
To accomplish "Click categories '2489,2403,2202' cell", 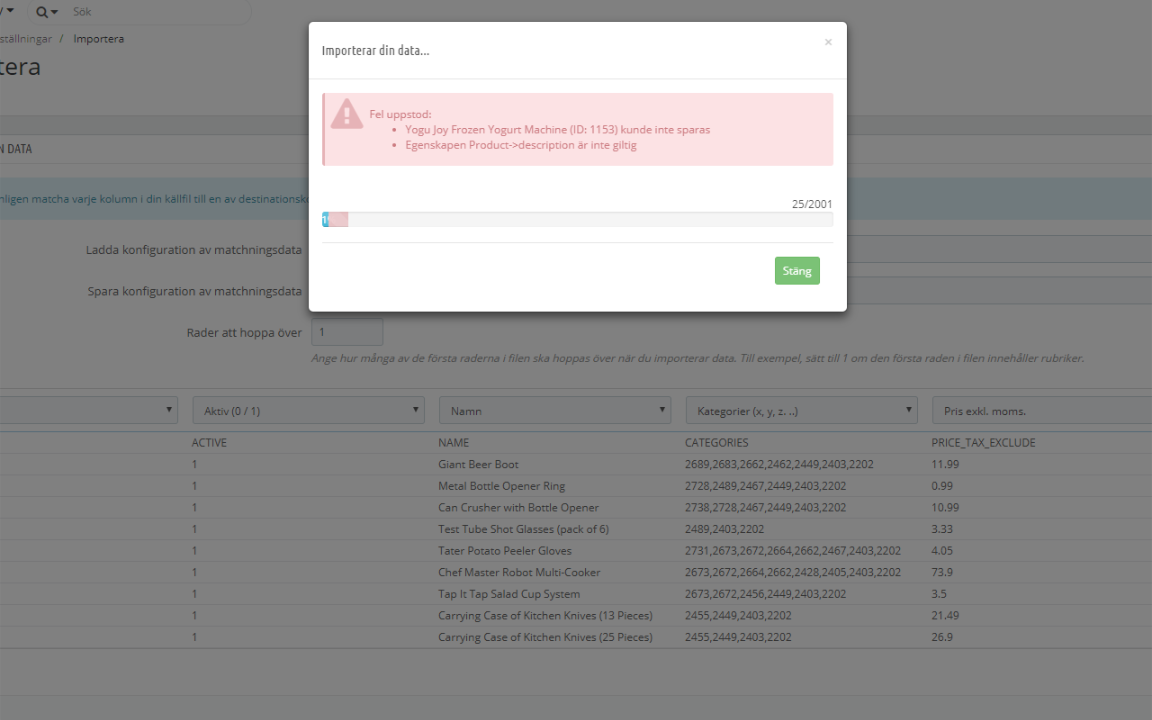I will pyautogui.click(x=724, y=529).
